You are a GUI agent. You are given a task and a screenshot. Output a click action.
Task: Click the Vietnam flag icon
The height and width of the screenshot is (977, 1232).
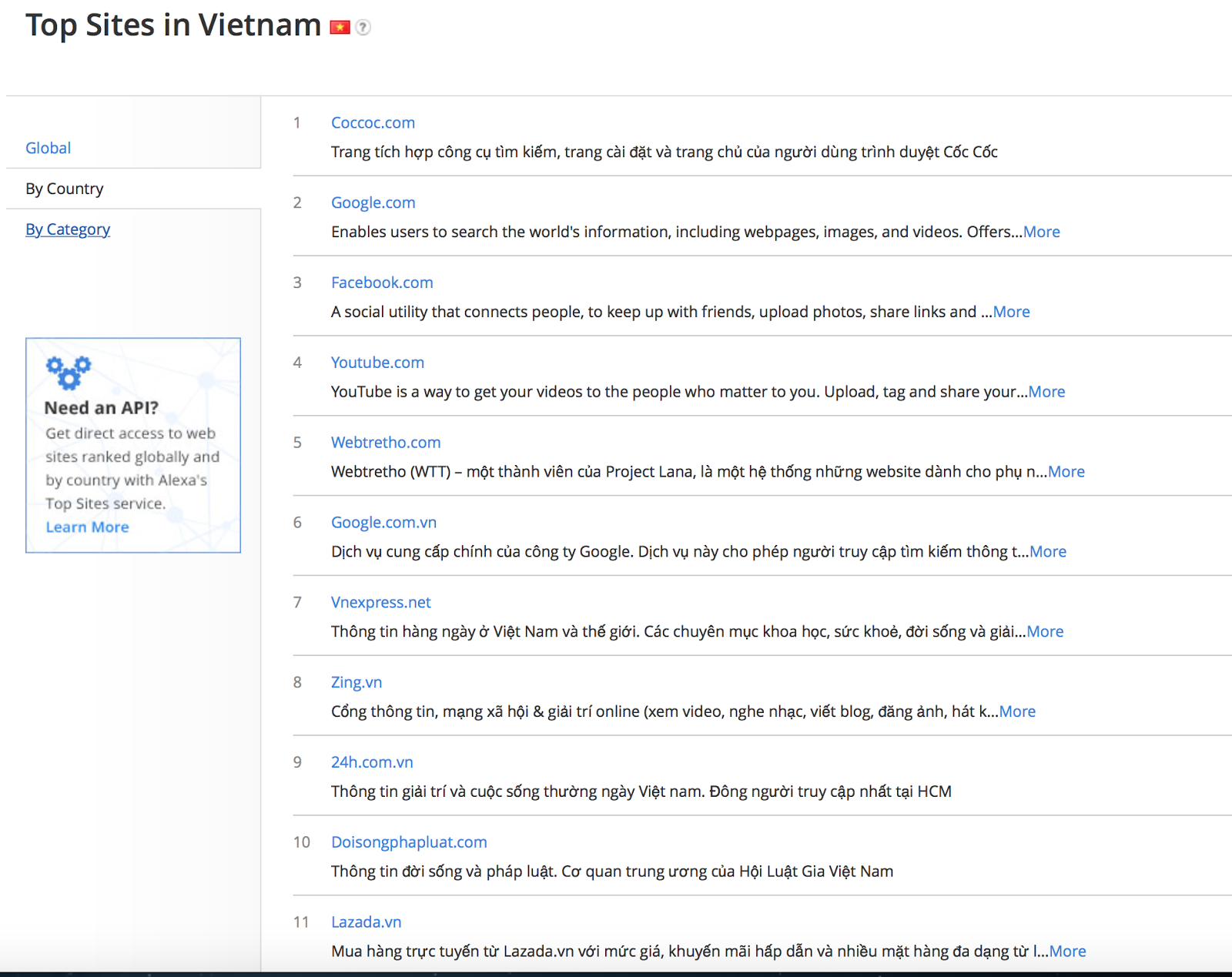340,28
